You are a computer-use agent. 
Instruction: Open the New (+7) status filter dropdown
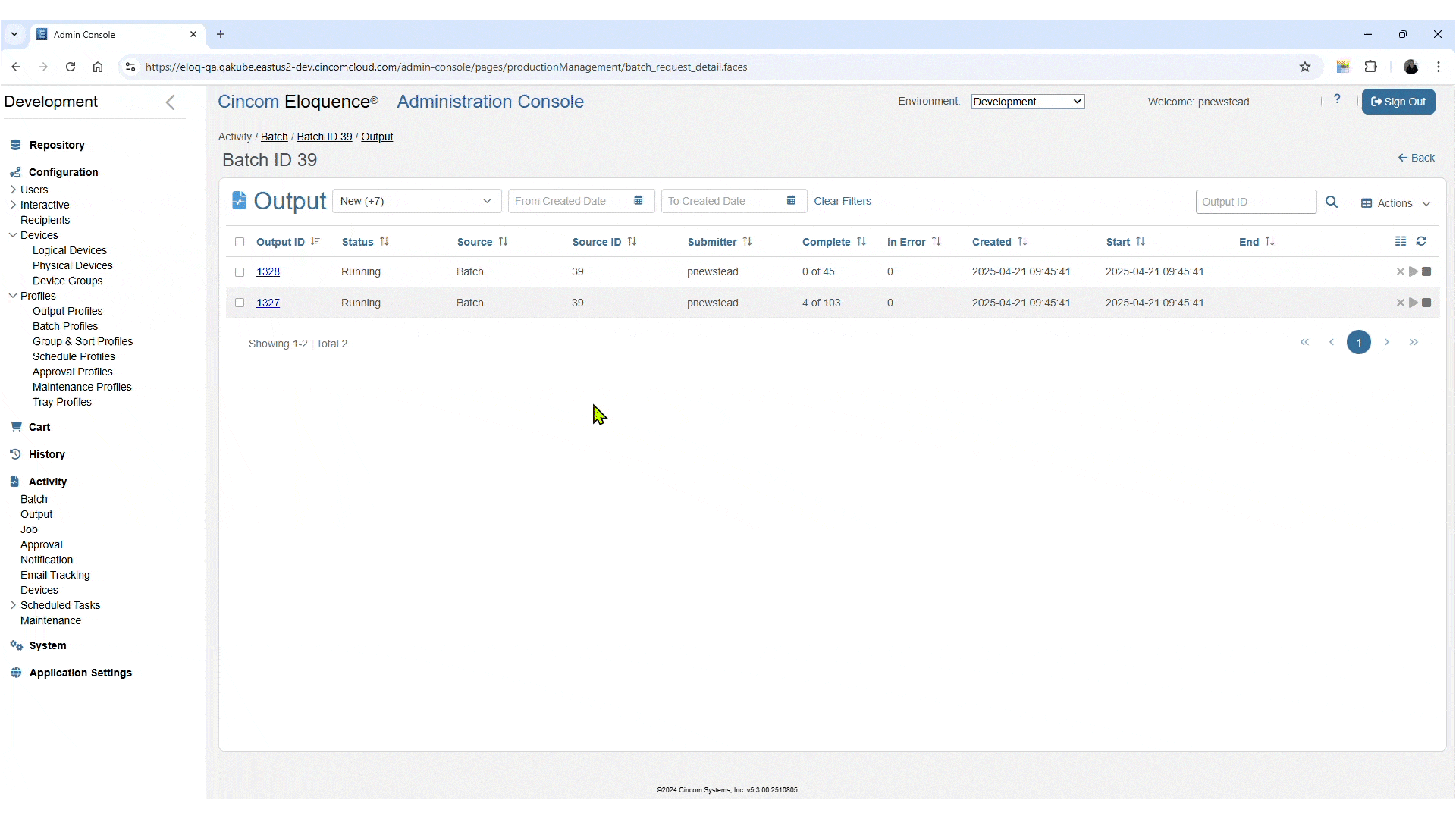click(x=416, y=201)
